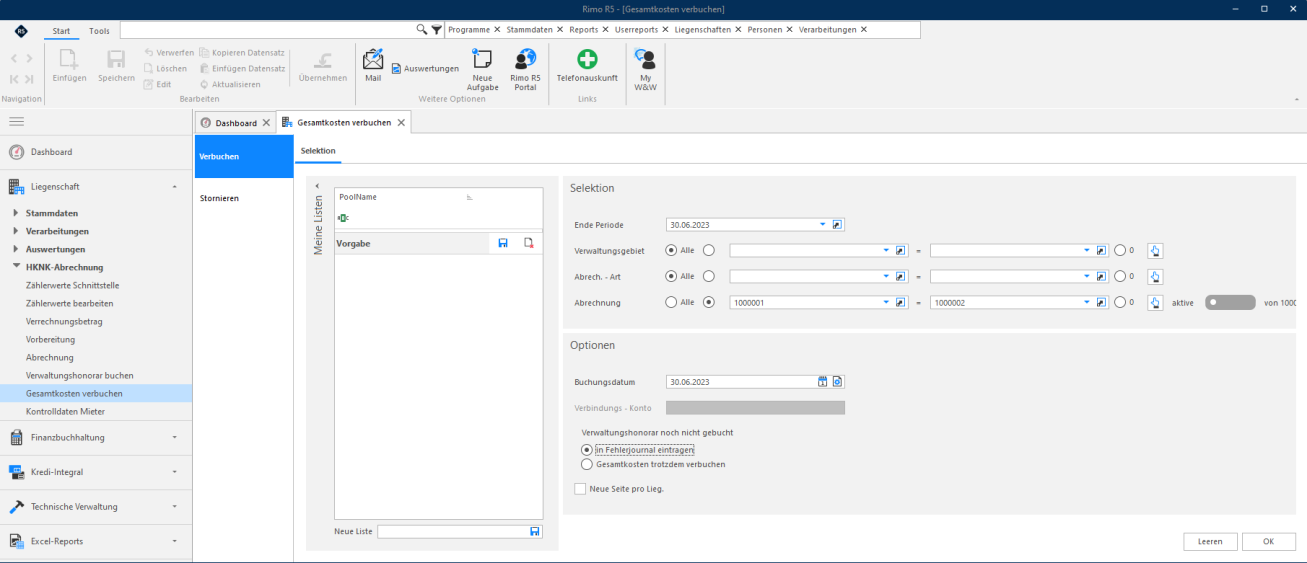This screenshot has width=1307, height=563.
Task: Open Kontrolldaten Mieter in sidebar
Action: pos(65,411)
